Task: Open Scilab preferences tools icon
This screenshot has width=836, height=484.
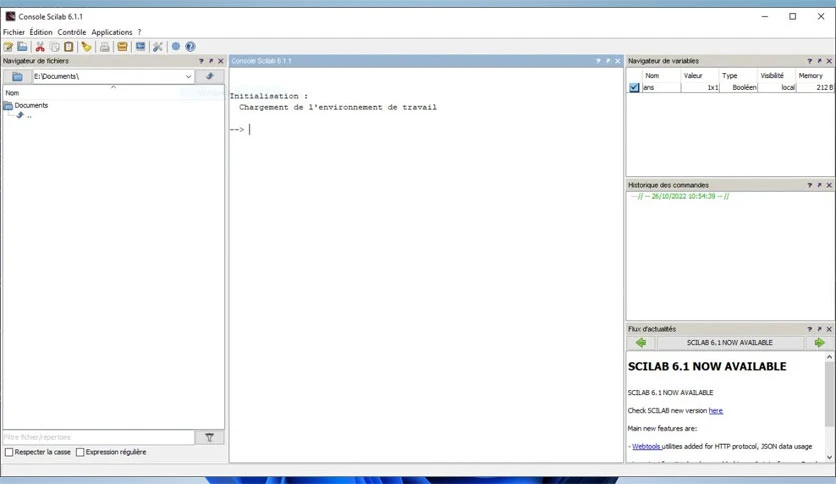Action: 158,47
